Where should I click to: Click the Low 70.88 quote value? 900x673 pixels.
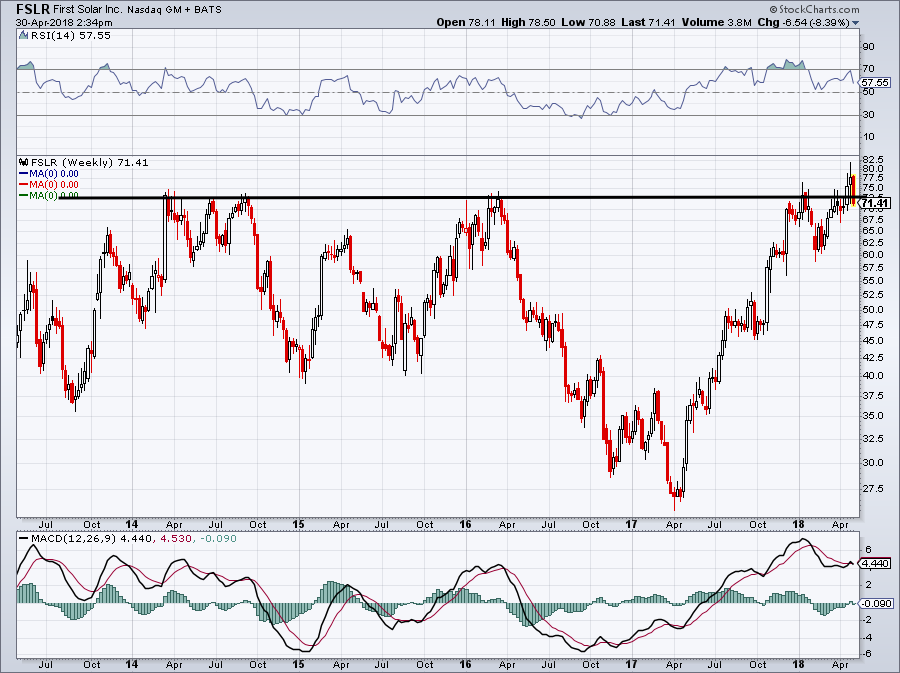point(588,22)
